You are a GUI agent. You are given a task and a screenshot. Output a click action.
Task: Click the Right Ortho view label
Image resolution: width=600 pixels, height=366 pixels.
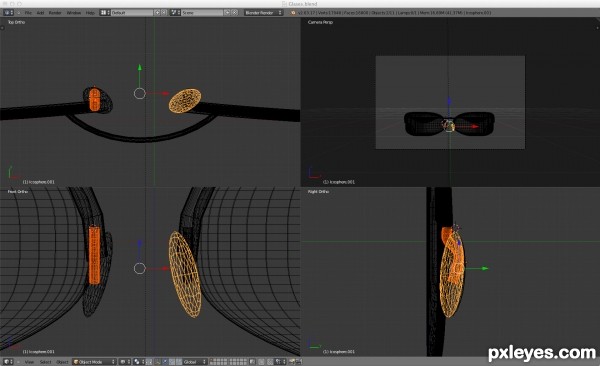[x=318, y=191]
